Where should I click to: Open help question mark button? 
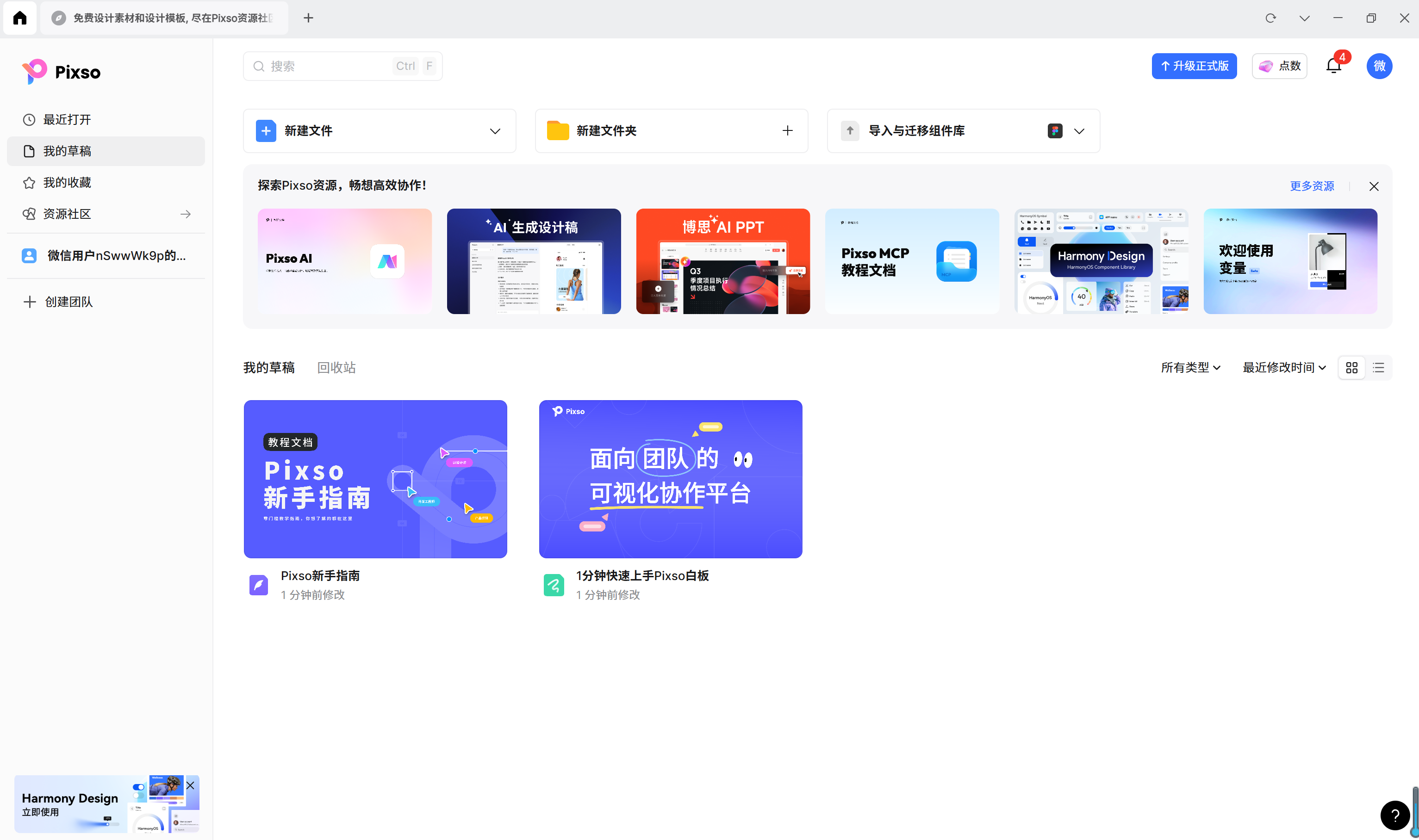(1394, 815)
